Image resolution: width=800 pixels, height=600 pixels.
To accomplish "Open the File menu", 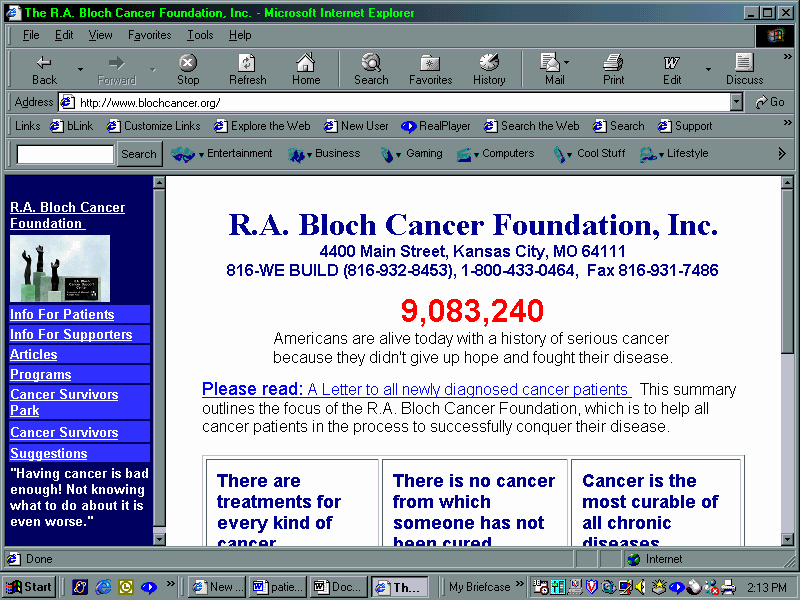I will pos(31,35).
